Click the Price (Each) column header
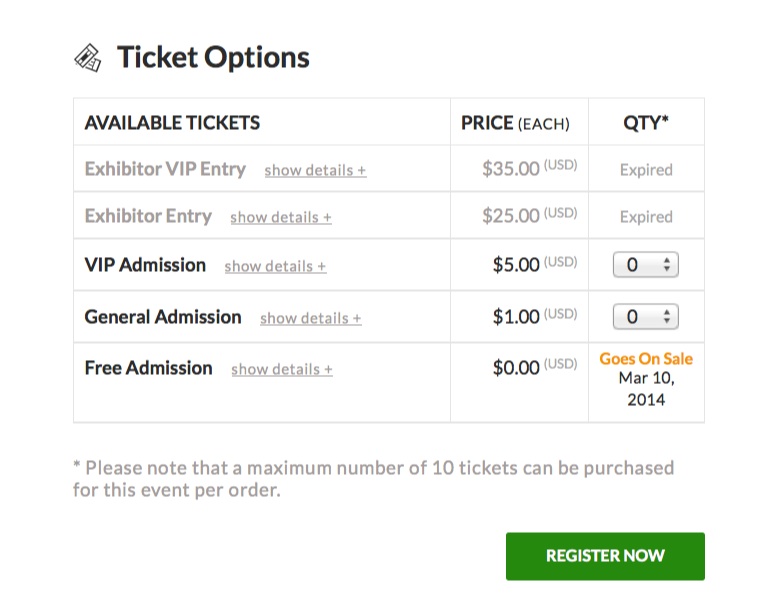This screenshot has height=594, width=761. (515, 123)
